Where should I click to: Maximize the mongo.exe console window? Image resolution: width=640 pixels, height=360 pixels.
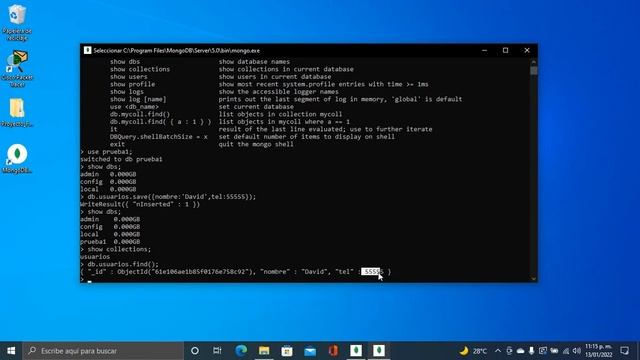pos(506,50)
